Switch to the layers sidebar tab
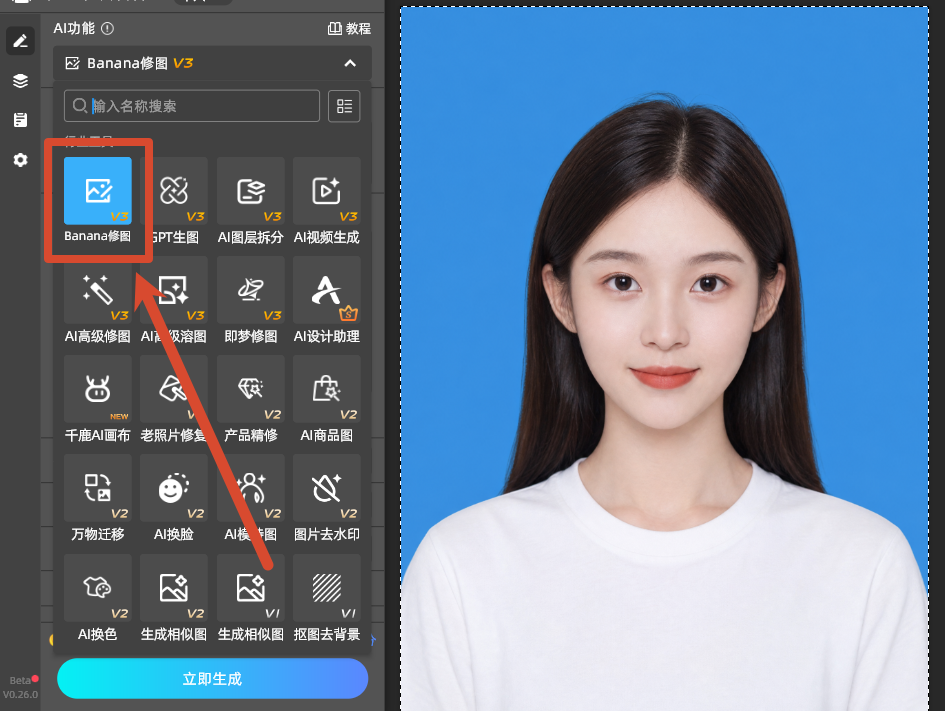The width and height of the screenshot is (945, 711). [x=20, y=81]
